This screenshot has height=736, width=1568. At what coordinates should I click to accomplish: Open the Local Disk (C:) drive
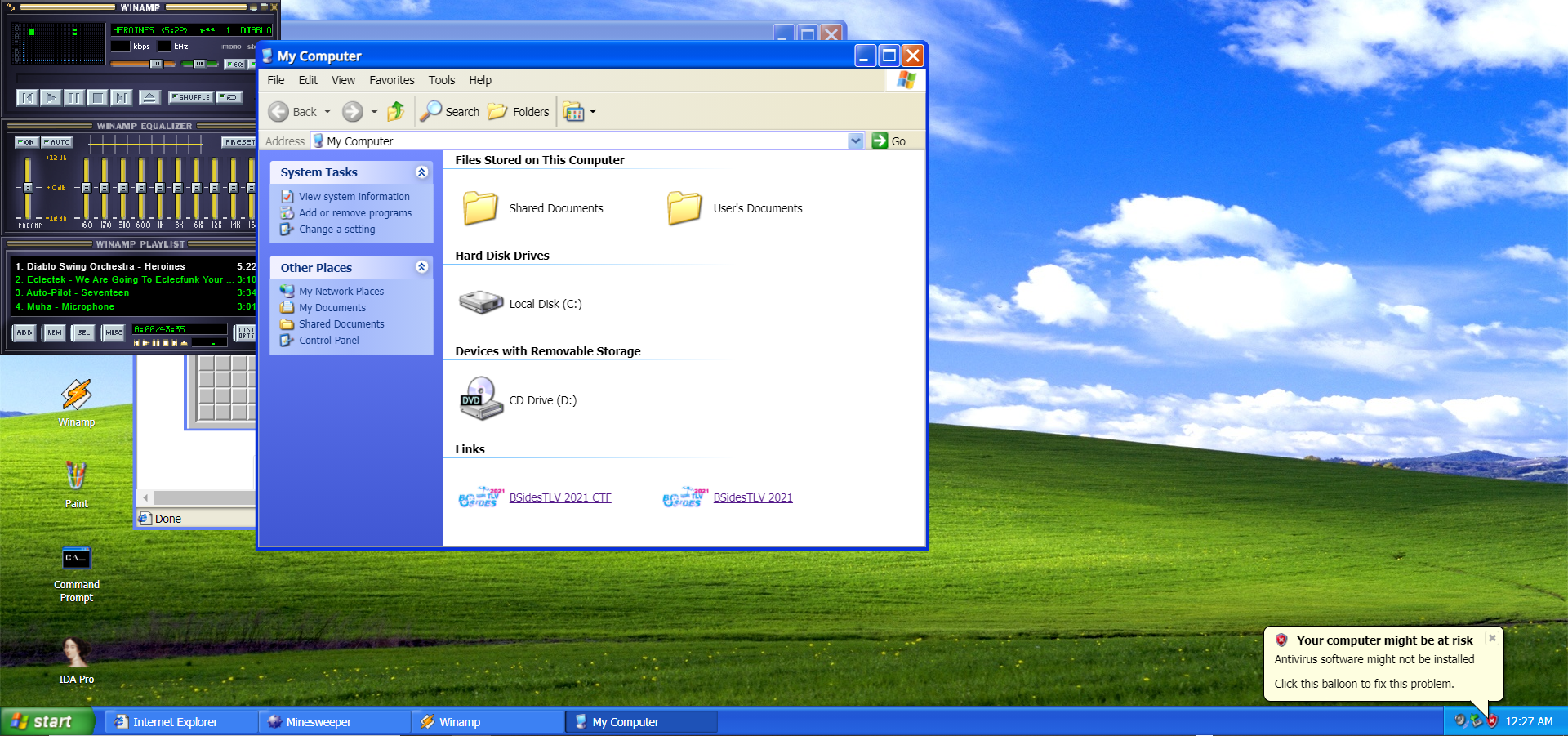[x=481, y=304]
